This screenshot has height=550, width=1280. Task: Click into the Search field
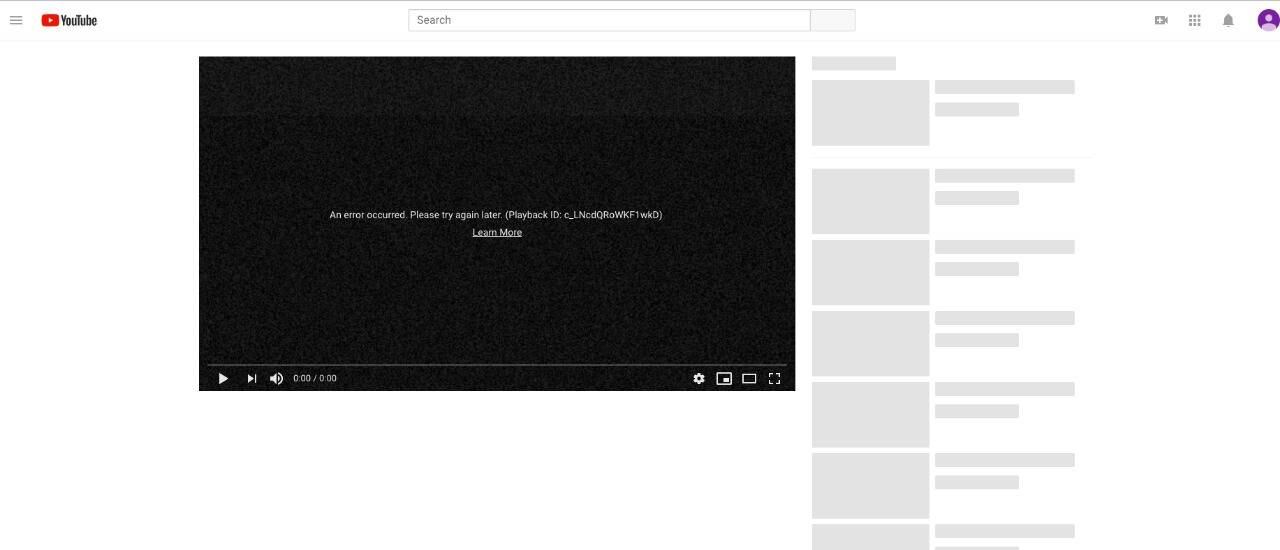[x=608, y=20]
